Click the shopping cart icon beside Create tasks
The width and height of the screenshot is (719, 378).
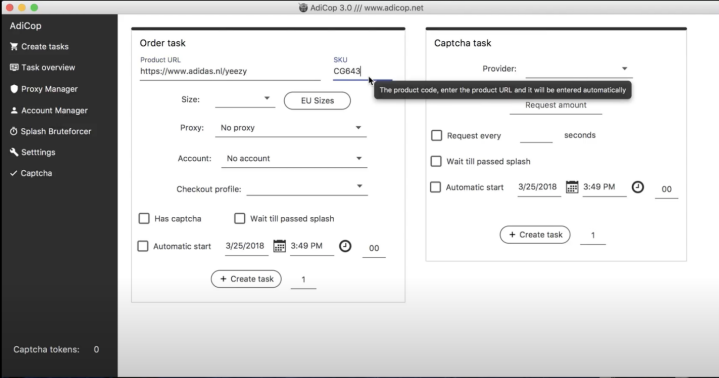tap(14, 46)
